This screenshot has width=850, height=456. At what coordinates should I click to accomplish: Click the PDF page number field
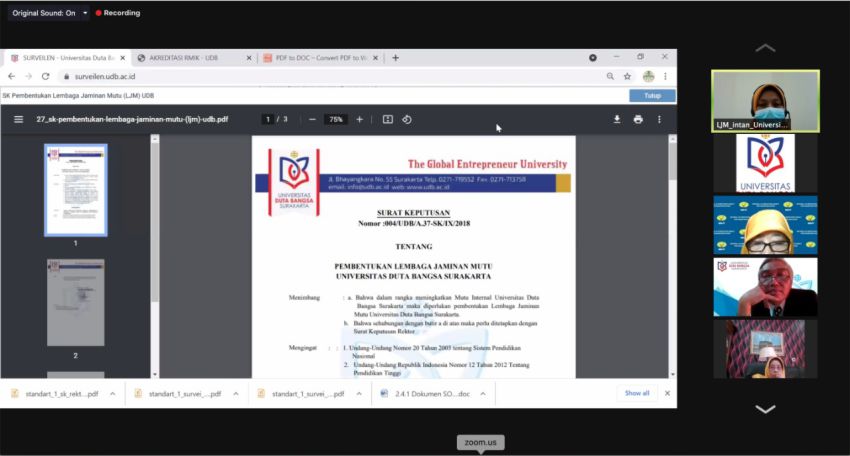click(x=267, y=119)
